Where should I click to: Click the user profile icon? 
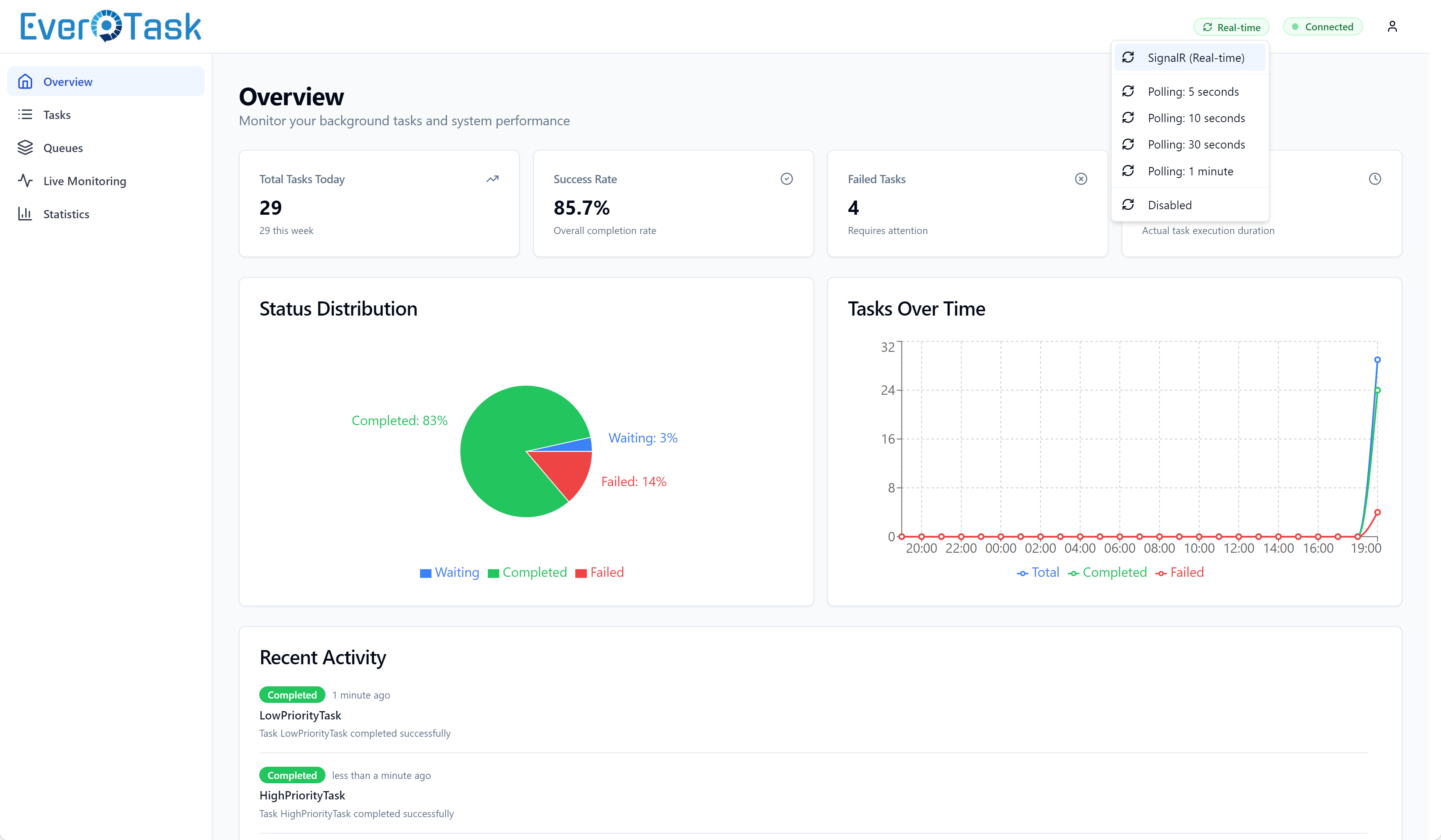[1392, 27]
